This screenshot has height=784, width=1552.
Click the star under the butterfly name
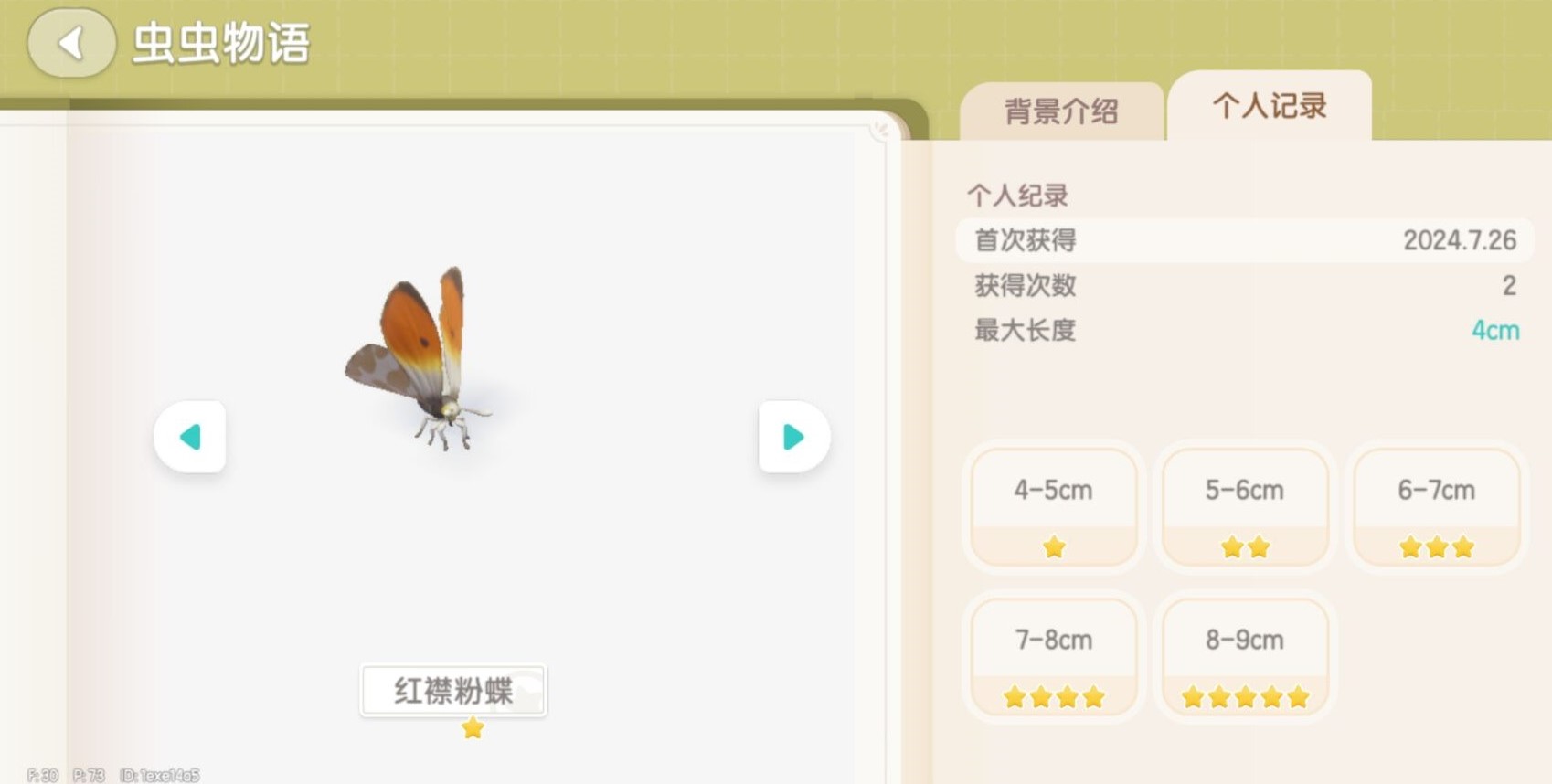(x=473, y=728)
